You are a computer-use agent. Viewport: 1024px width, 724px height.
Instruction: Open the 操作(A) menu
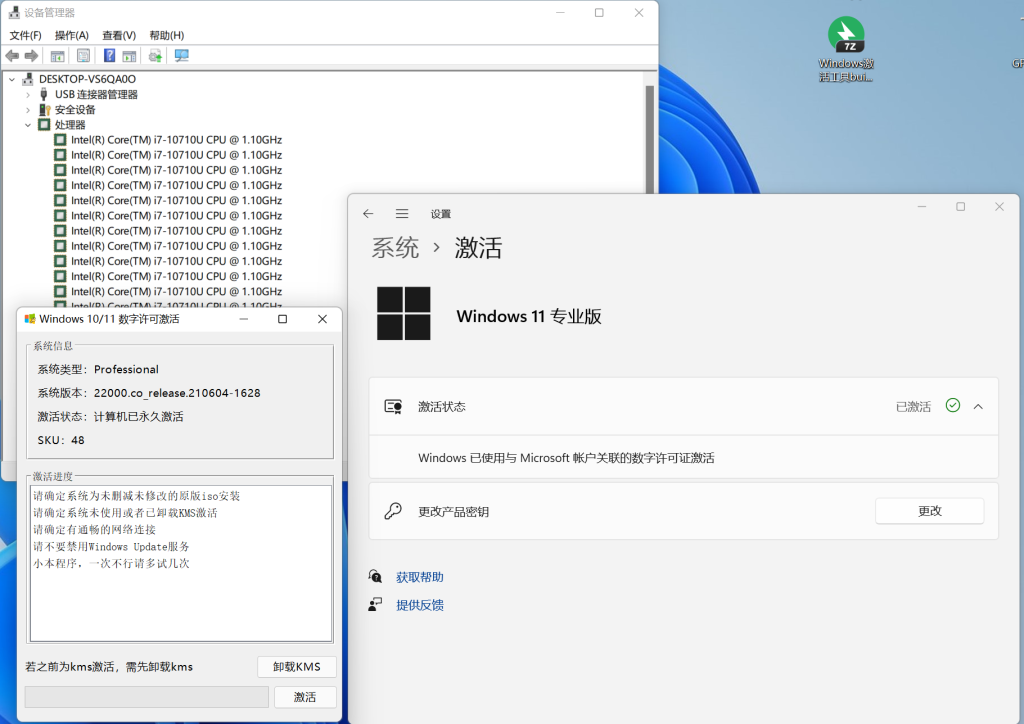pyautogui.click(x=72, y=35)
